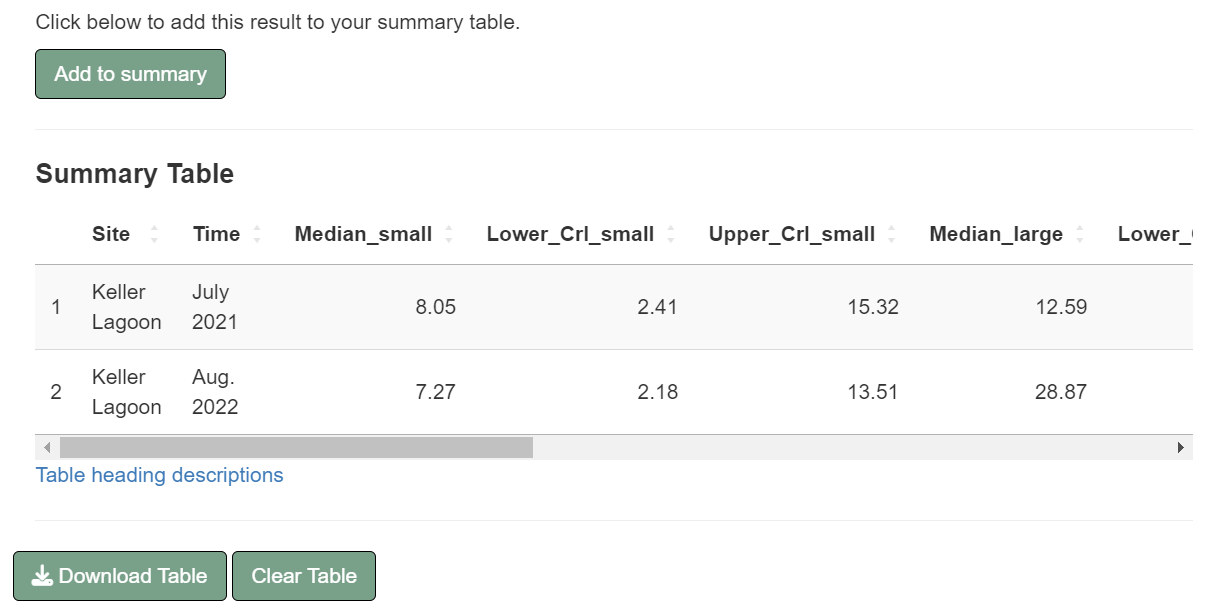1212x612 pixels.
Task: Click the sort arrows beside Upper_CrI_small header
Action: click(x=892, y=234)
